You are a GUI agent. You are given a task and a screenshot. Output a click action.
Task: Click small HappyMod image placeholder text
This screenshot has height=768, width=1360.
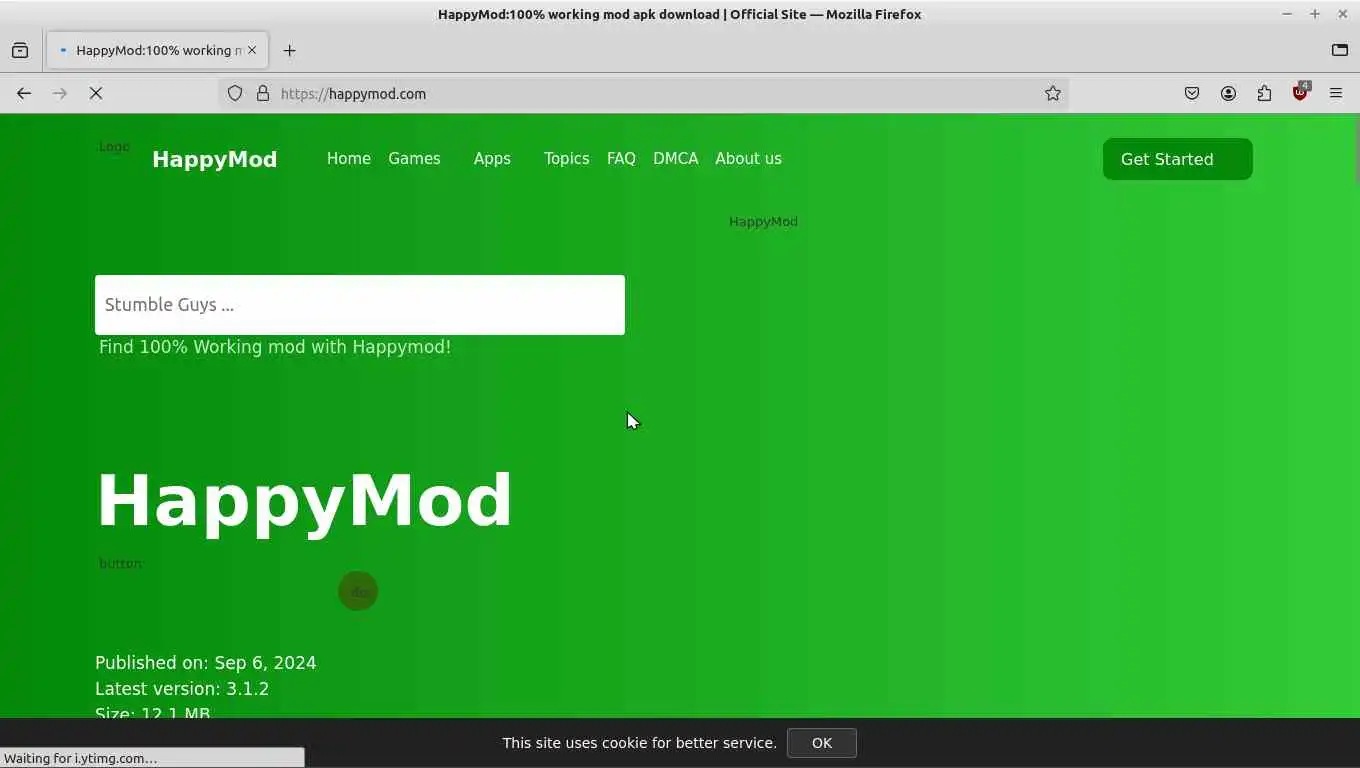click(x=763, y=221)
